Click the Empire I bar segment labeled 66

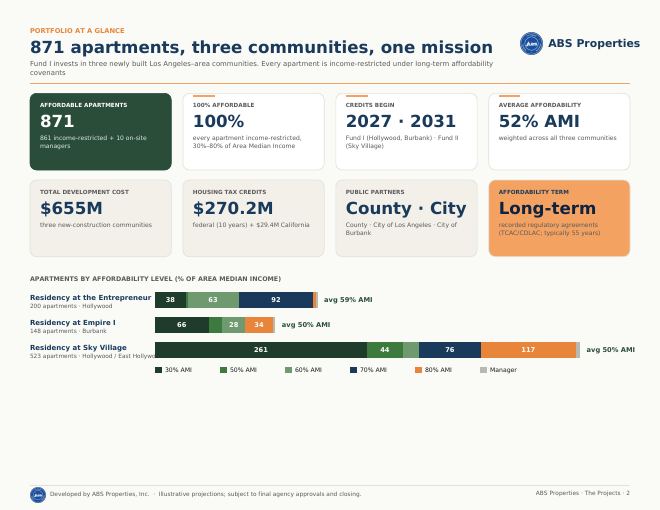coord(182,325)
